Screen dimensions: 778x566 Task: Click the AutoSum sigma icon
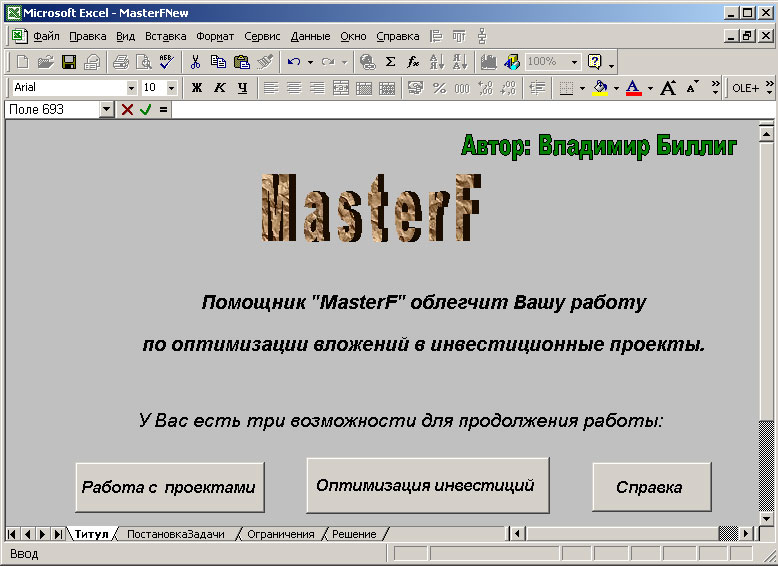pyautogui.click(x=390, y=62)
